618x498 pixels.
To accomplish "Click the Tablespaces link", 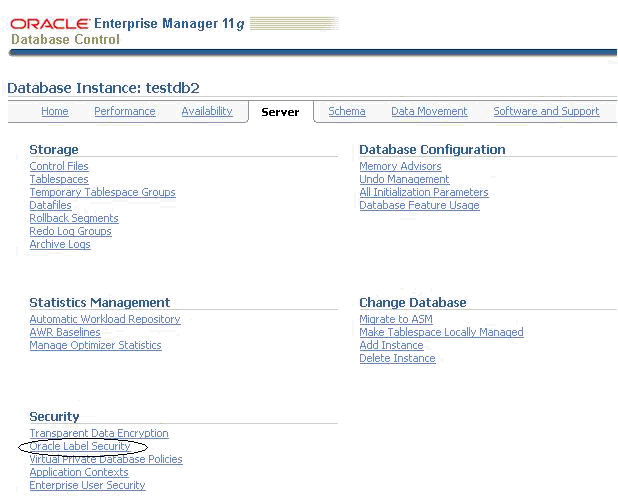I will [x=59, y=179].
